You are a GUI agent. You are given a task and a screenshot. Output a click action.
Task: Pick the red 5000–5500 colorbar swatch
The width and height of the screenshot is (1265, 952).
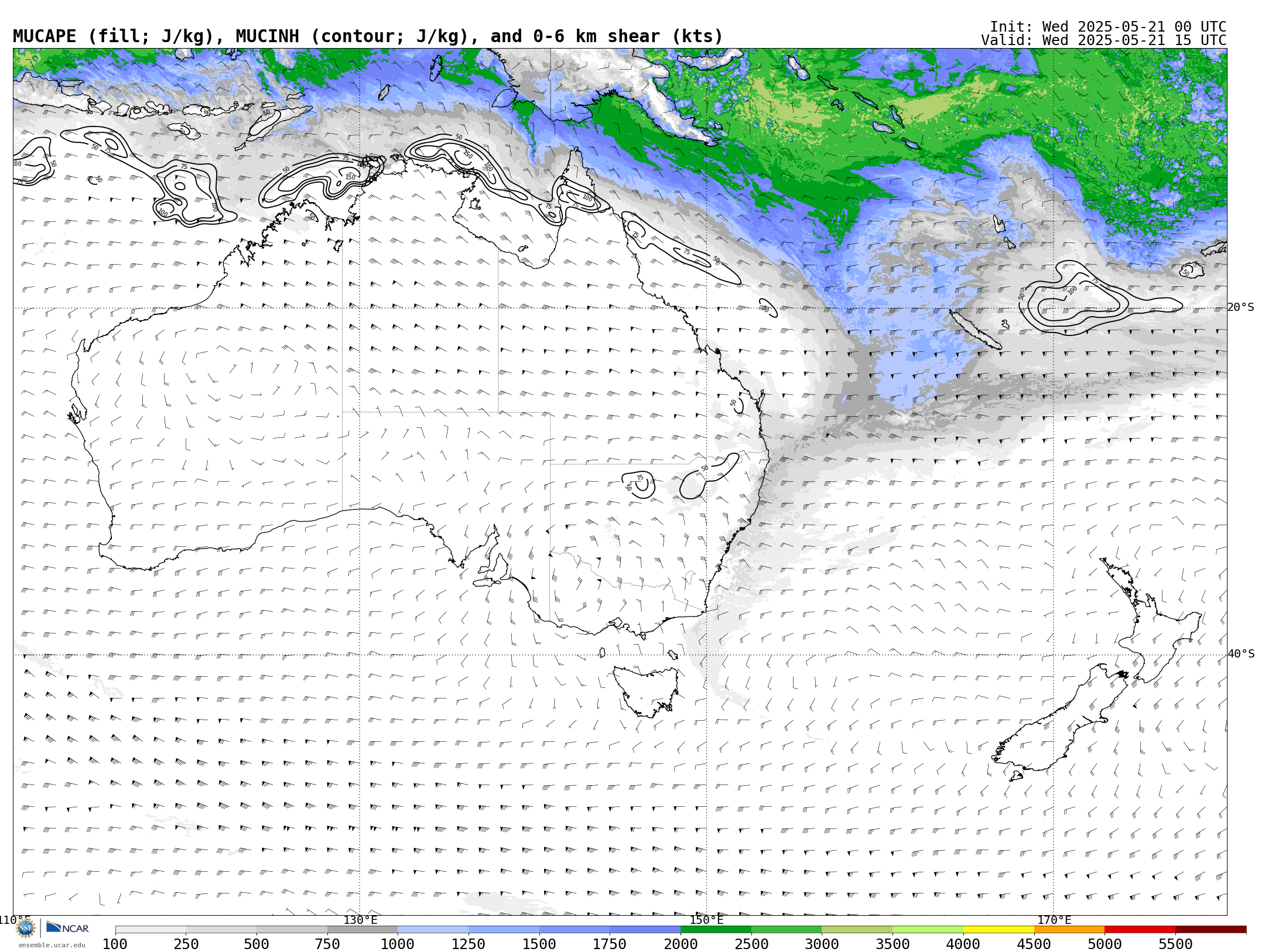pos(1140,930)
